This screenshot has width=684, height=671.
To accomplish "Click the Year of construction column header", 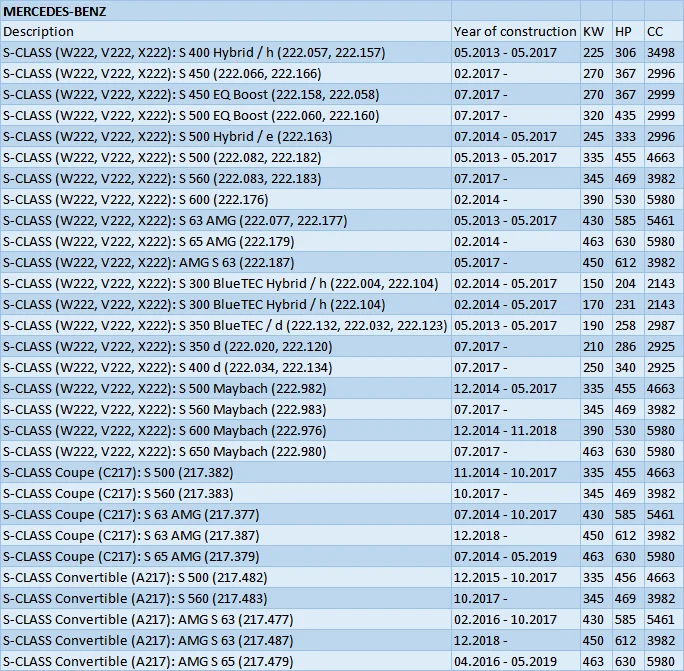I will (516, 31).
